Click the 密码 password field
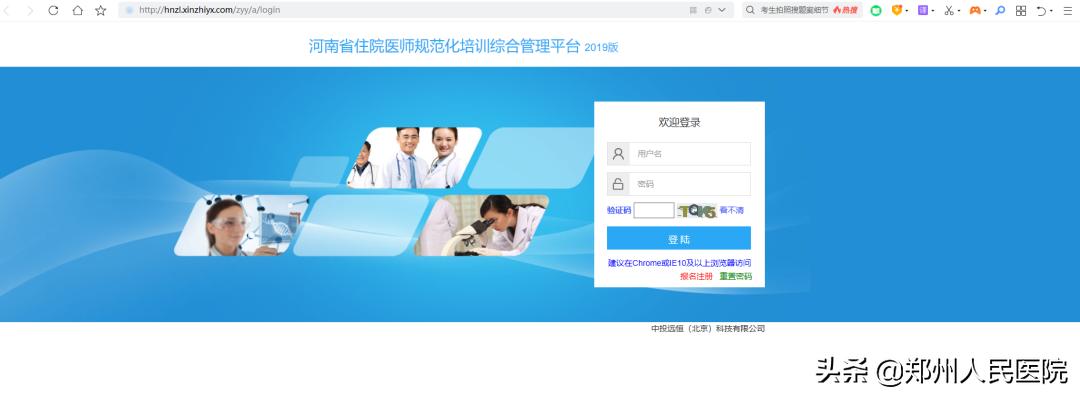This screenshot has width=1080, height=397. [x=689, y=184]
